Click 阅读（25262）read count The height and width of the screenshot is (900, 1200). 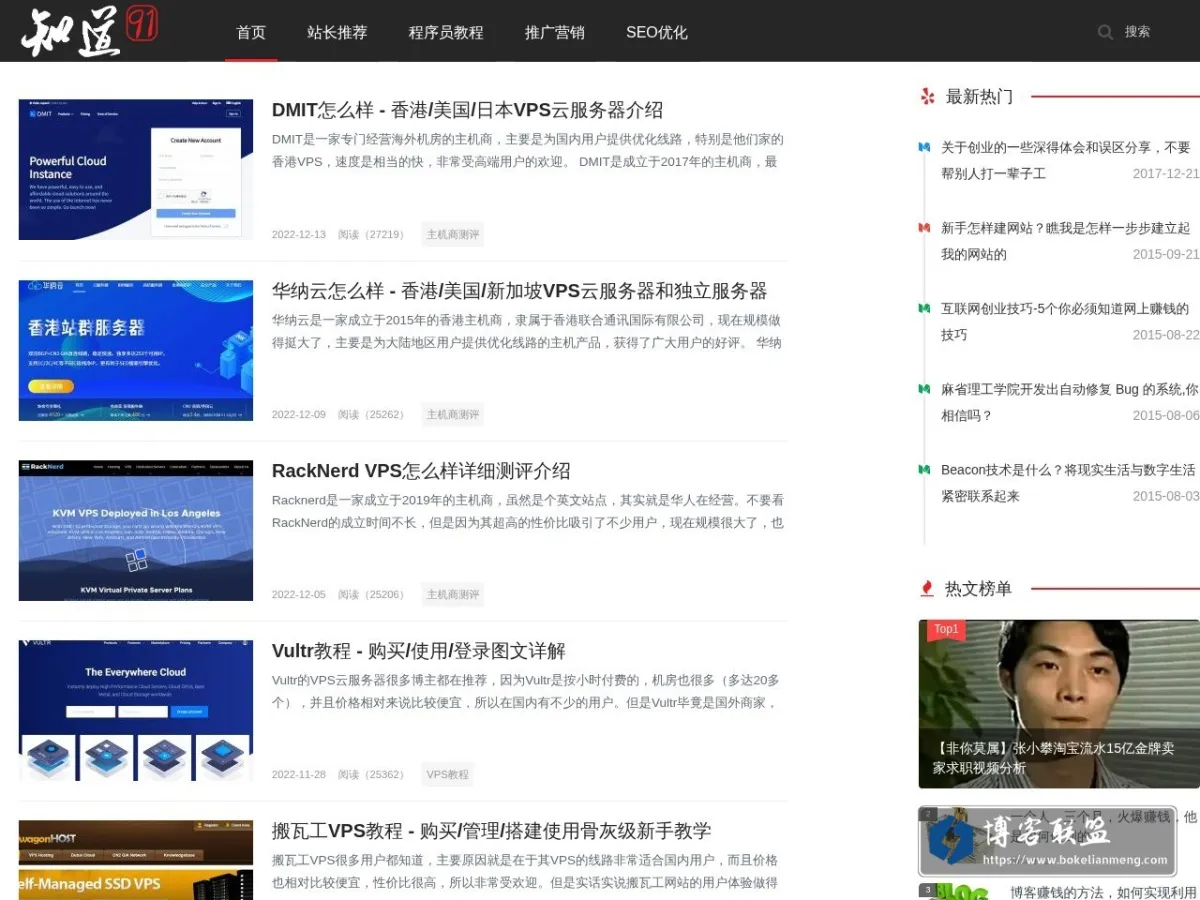tap(373, 414)
